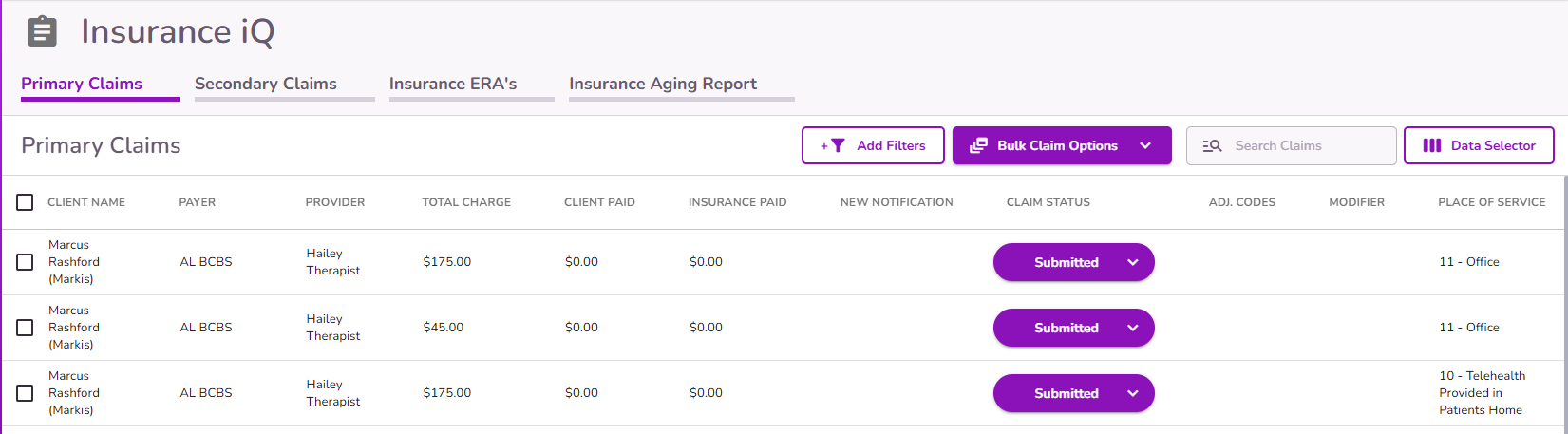Go to the Insurance Aging Report tab
Viewport: 1568px width, 434px height.
[x=663, y=84]
